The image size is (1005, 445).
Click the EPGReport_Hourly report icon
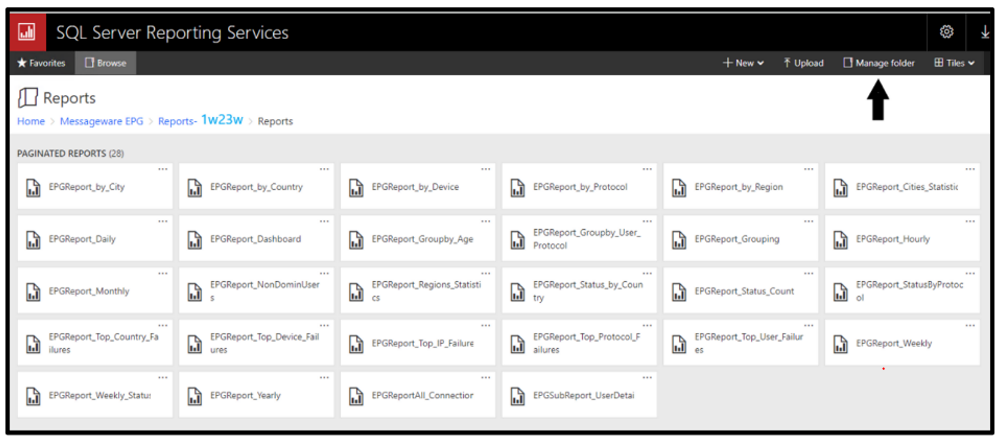(x=840, y=239)
